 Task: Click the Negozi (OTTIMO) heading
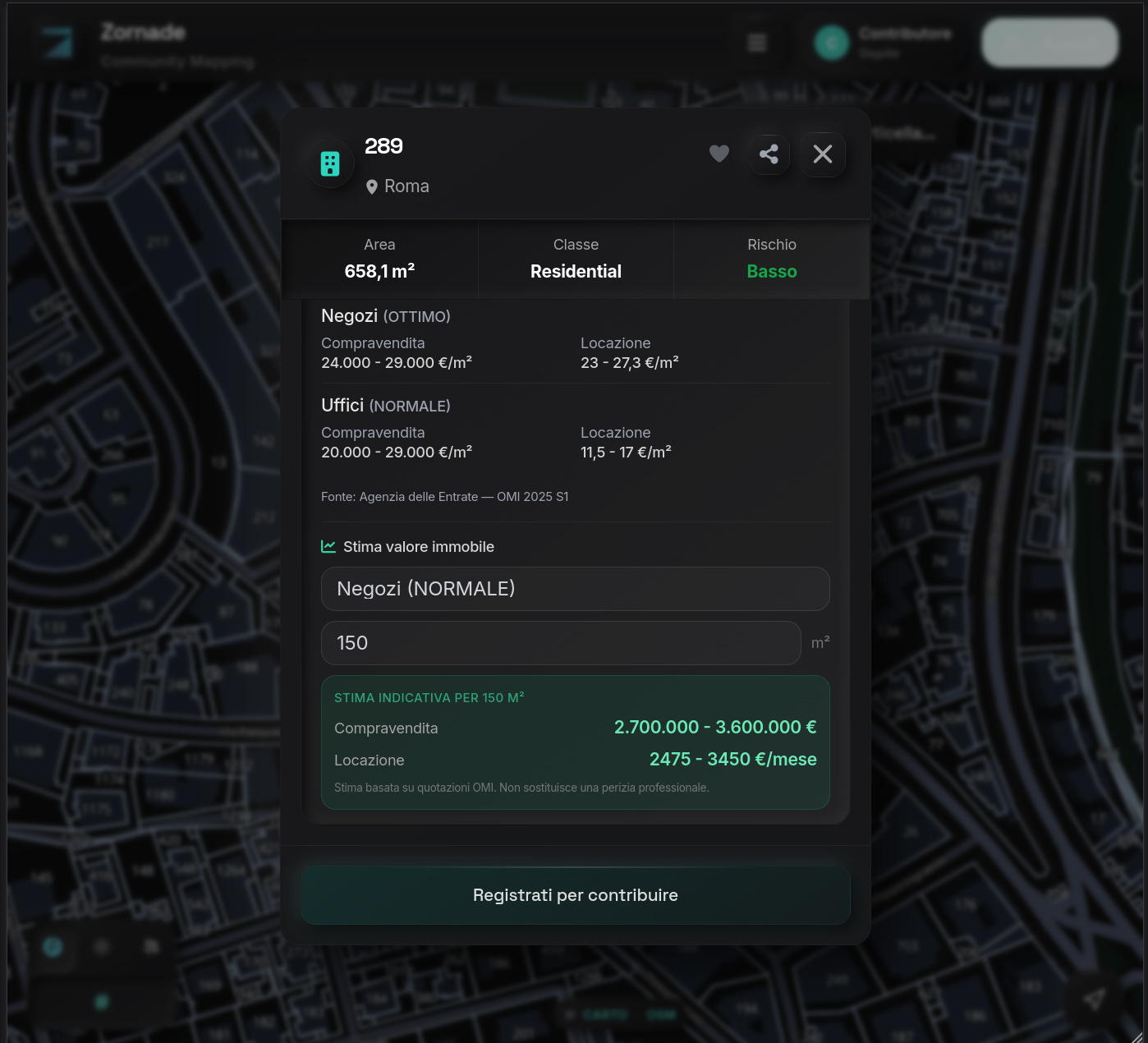point(386,316)
